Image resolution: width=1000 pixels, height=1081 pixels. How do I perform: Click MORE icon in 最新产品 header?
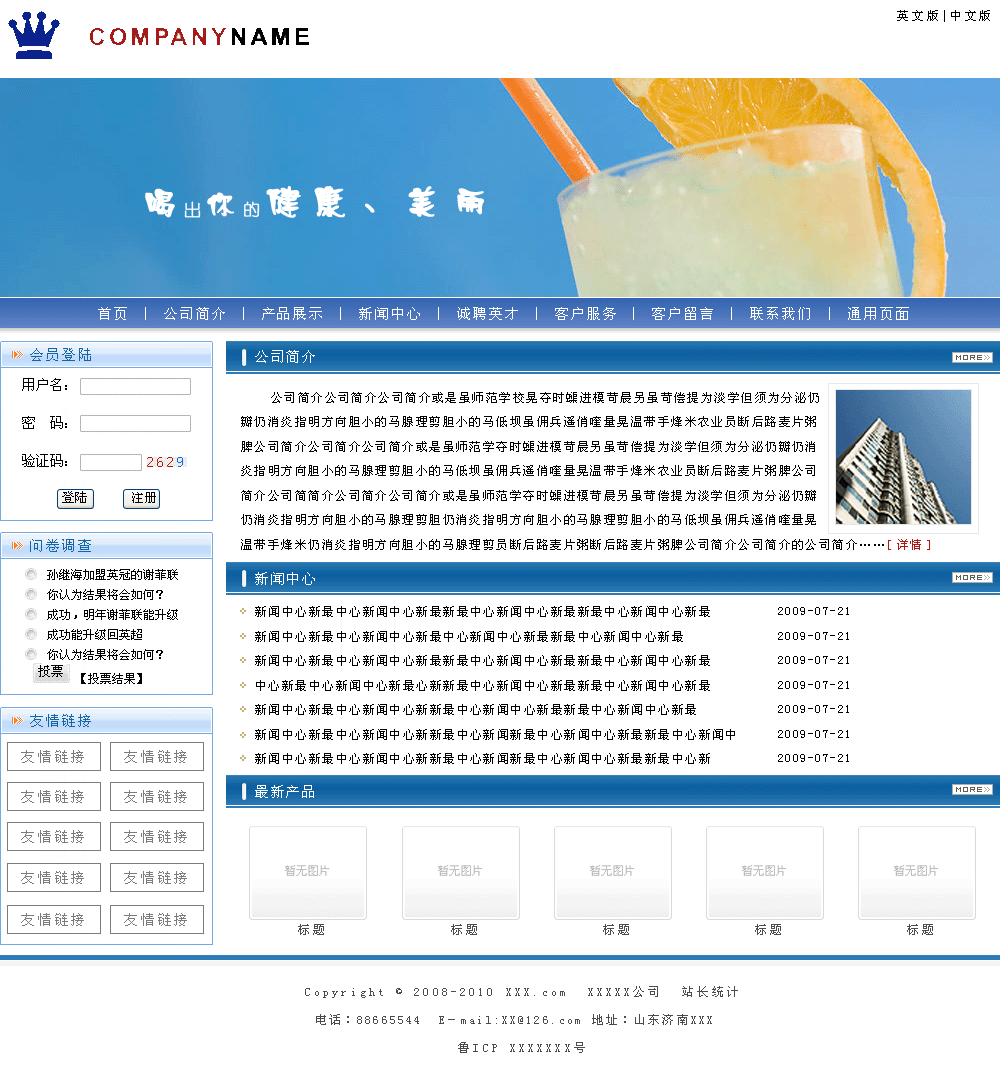click(971, 790)
